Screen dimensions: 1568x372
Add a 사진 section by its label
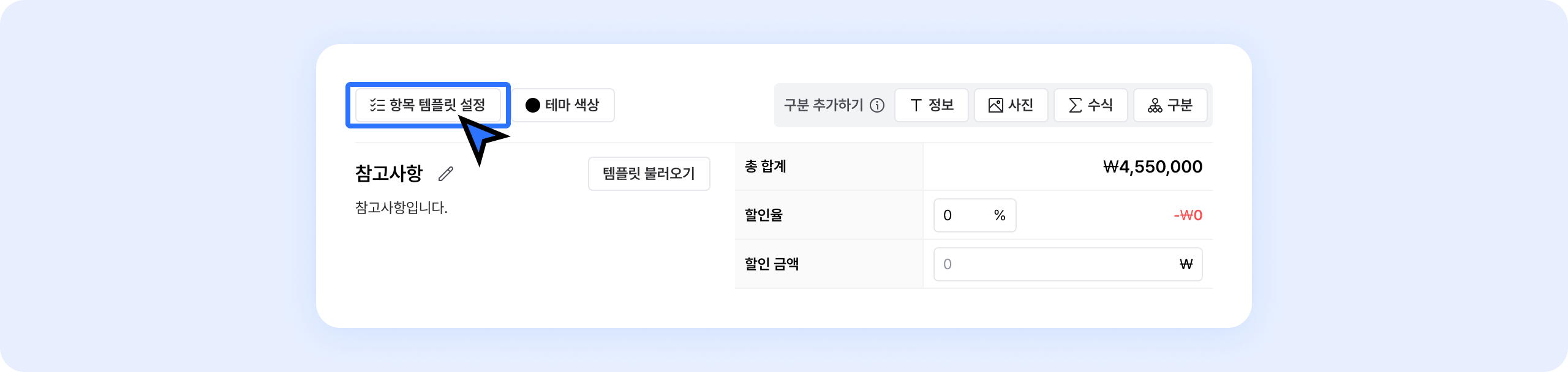point(1020,105)
